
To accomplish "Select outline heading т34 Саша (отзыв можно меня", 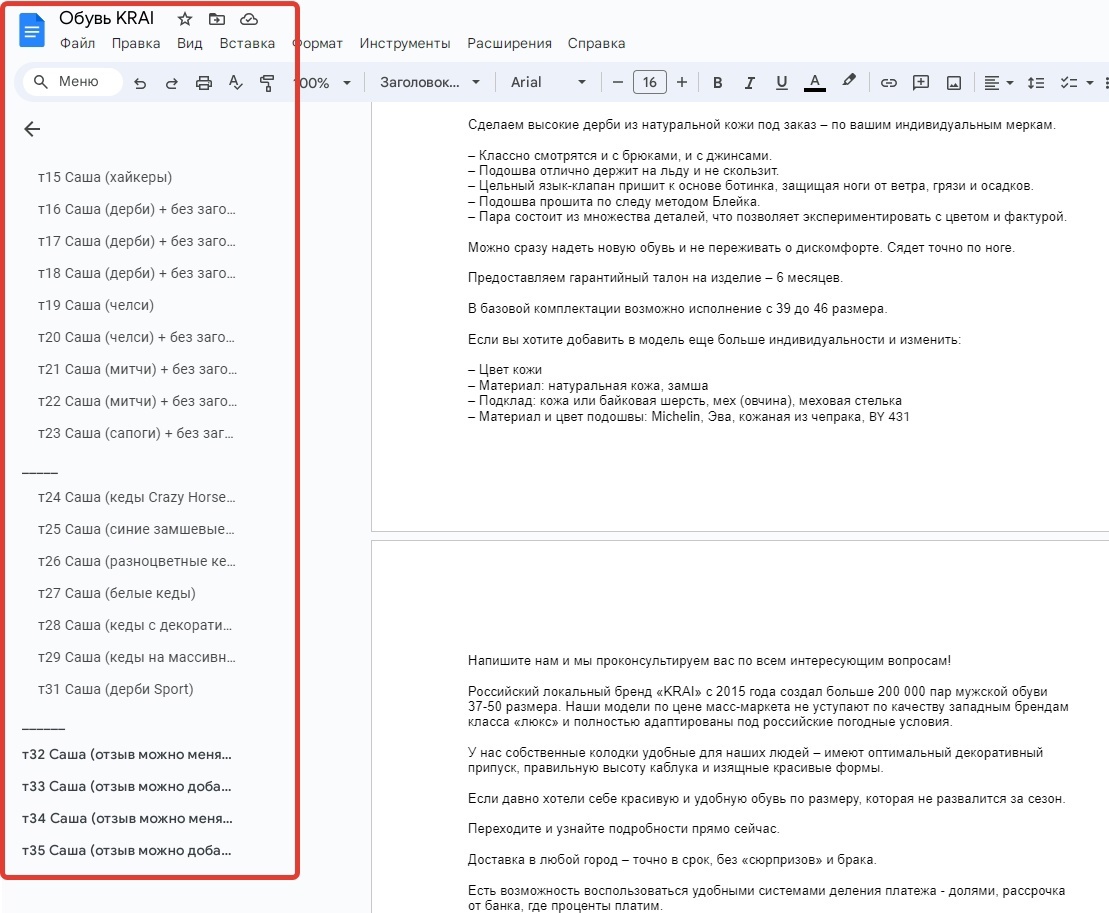I will coord(127,818).
